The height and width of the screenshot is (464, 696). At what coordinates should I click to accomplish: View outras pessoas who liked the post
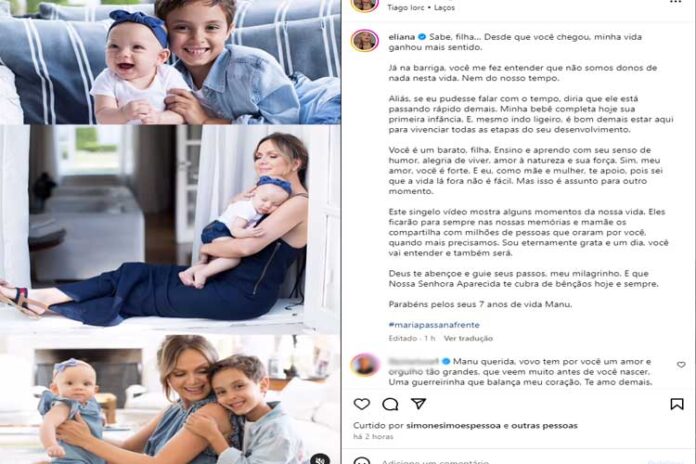pyautogui.click(x=544, y=425)
